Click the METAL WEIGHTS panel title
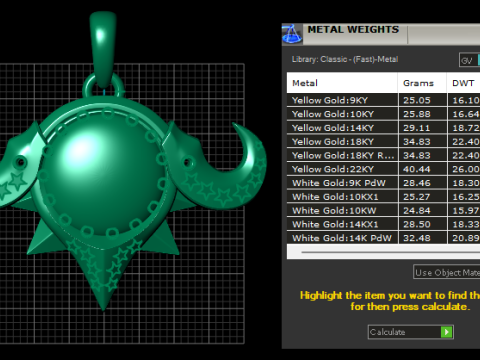480x360 pixels. 353,30
